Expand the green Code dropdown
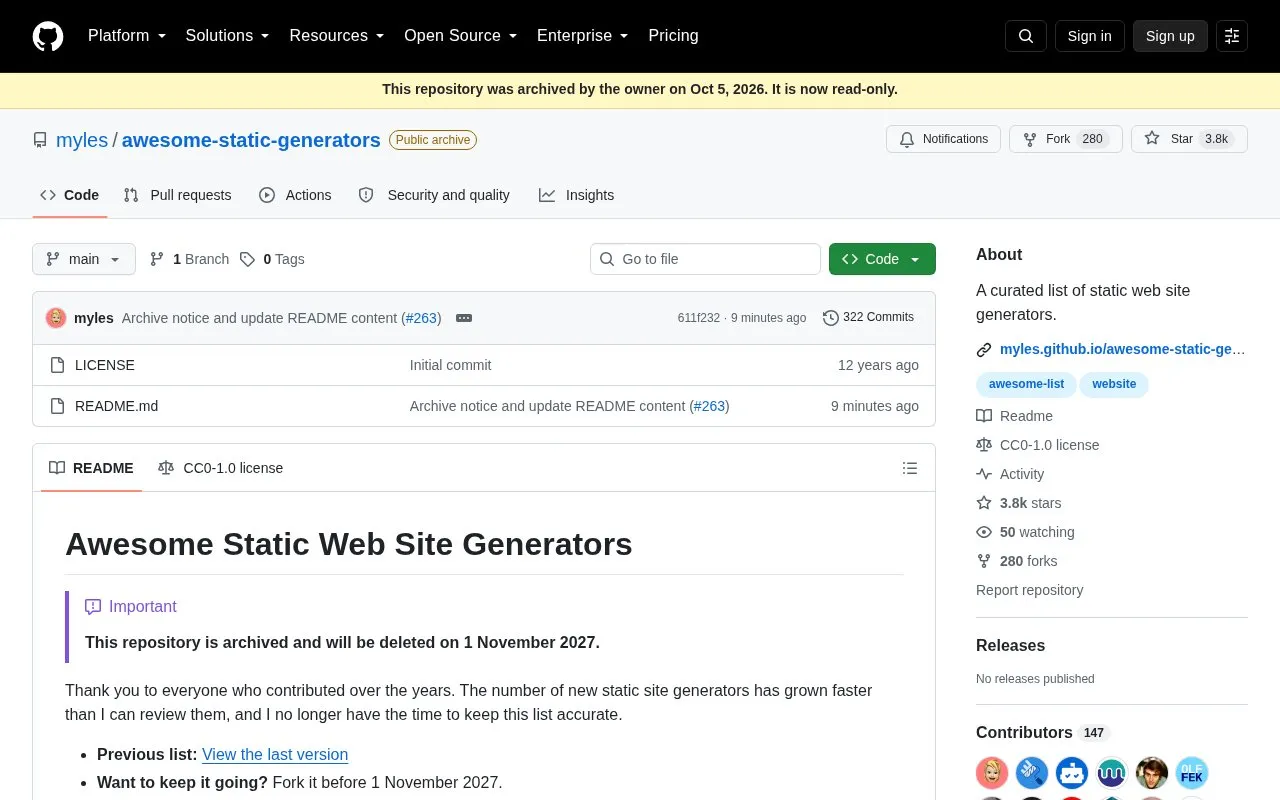 click(x=882, y=259)
